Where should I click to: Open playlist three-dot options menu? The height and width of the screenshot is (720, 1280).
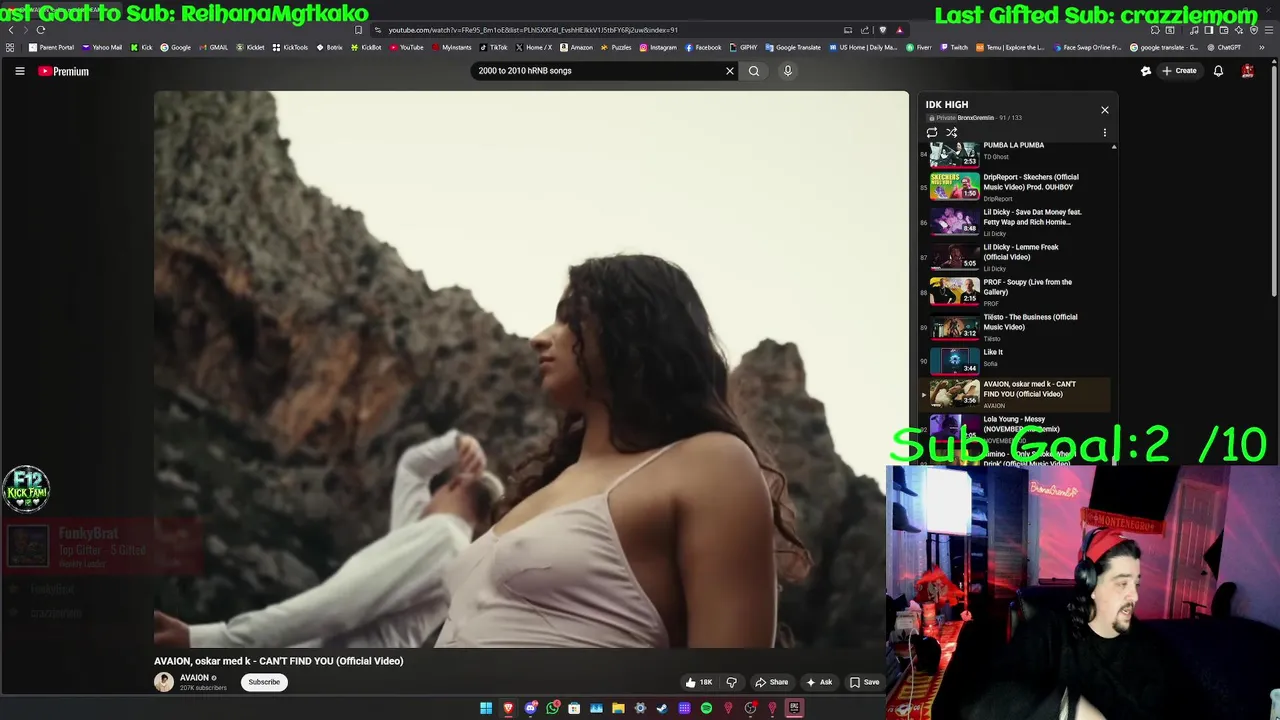click(1105, 132)
